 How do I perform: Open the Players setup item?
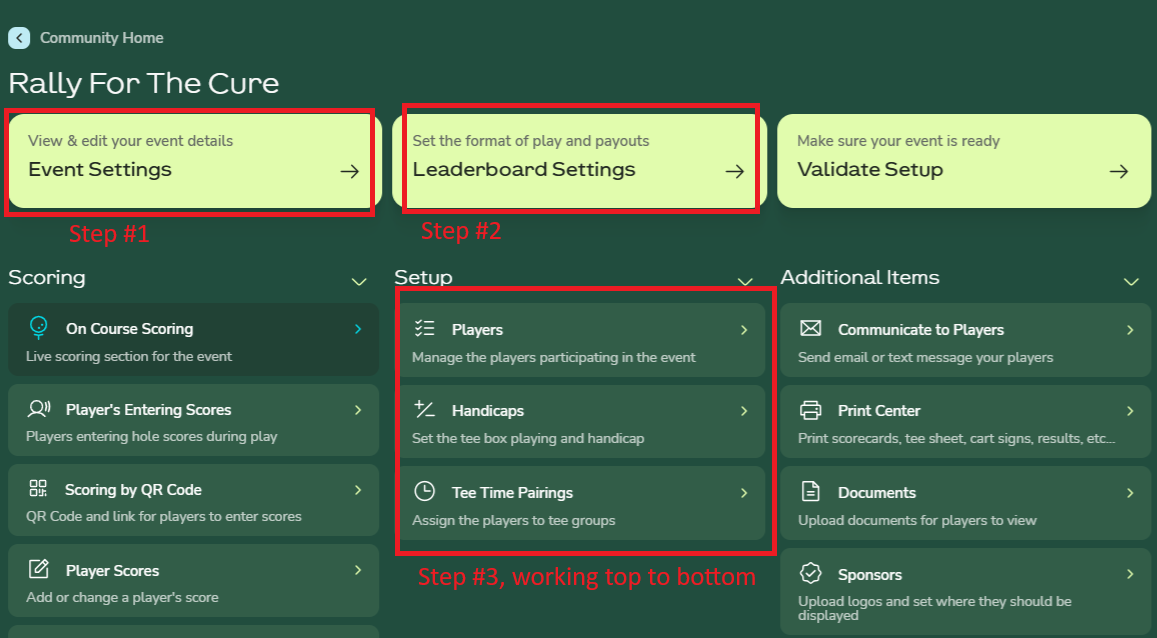click(579, 341)
